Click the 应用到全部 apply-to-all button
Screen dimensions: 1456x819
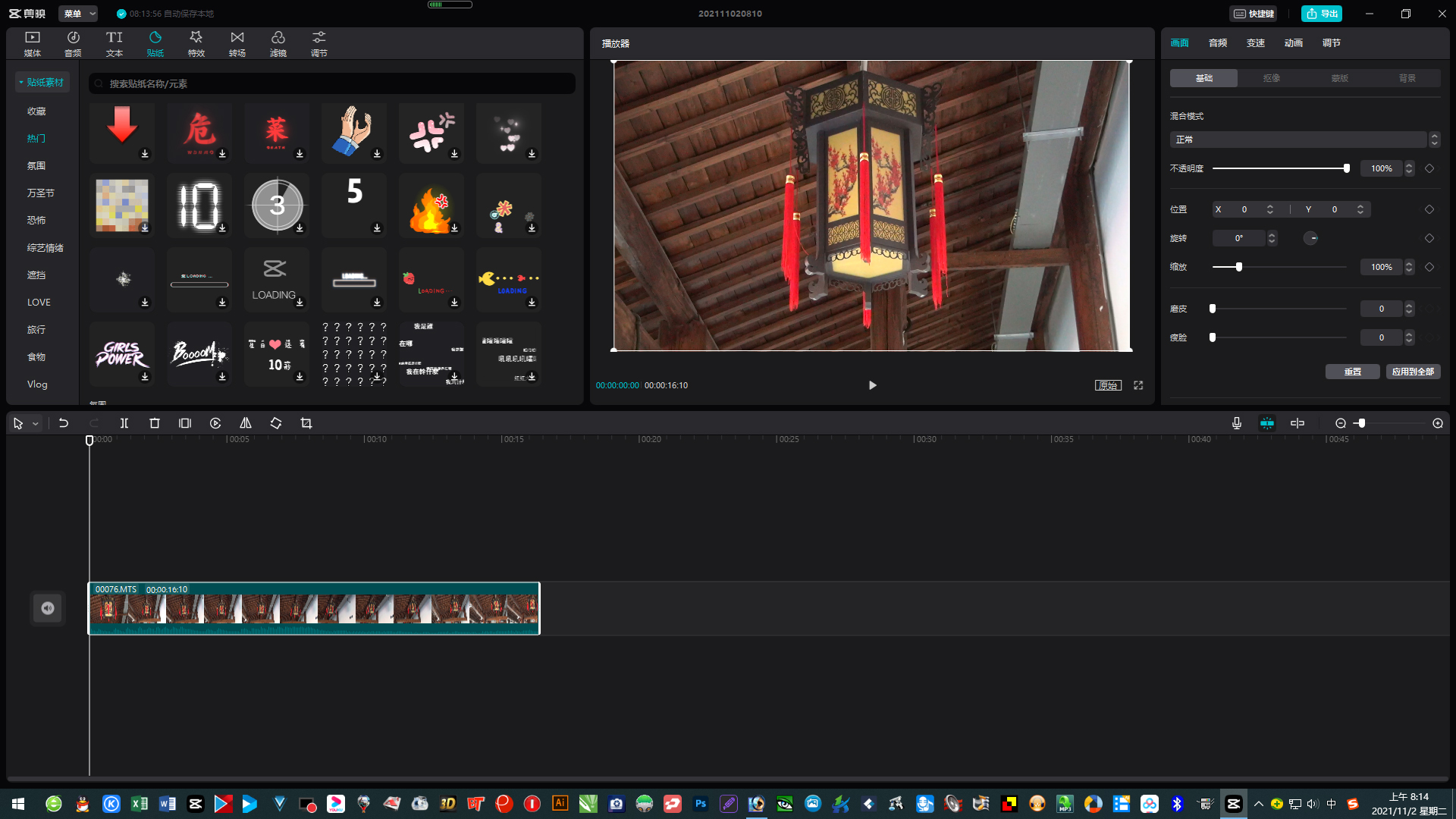pyautogui.click(x=1414, y=372)
